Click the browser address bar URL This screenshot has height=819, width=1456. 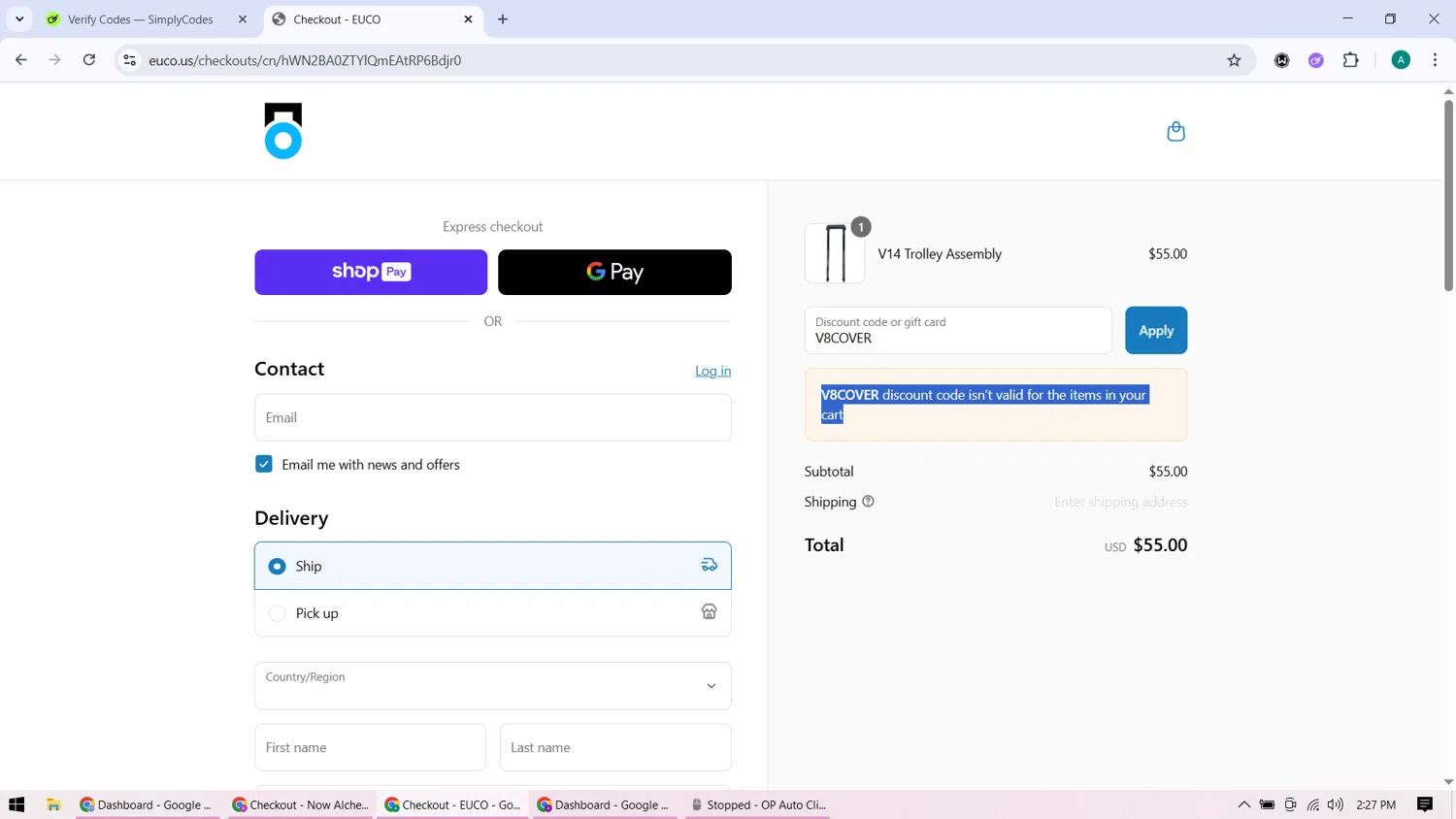[305, 60]
